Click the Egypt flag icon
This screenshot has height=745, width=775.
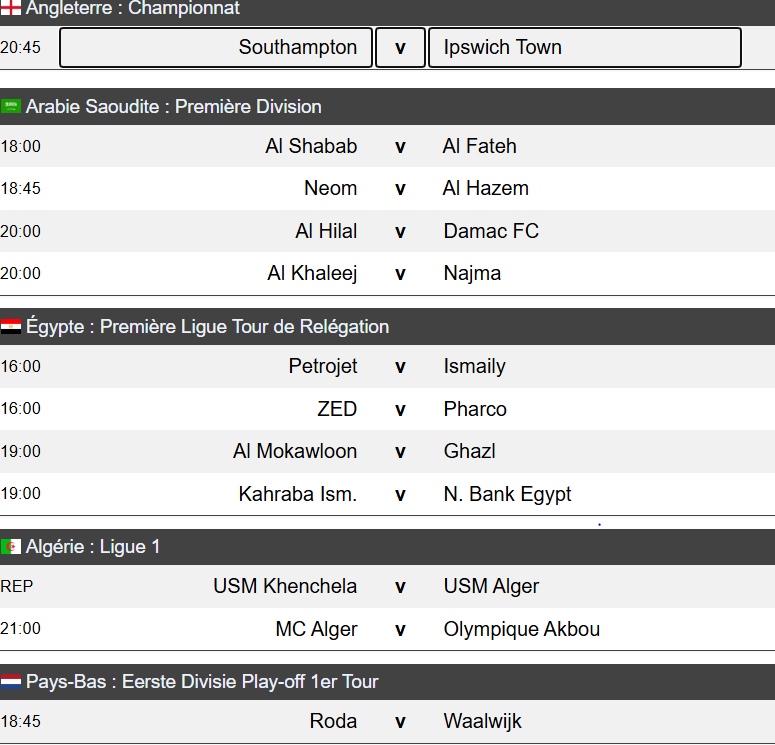(11, 327)
